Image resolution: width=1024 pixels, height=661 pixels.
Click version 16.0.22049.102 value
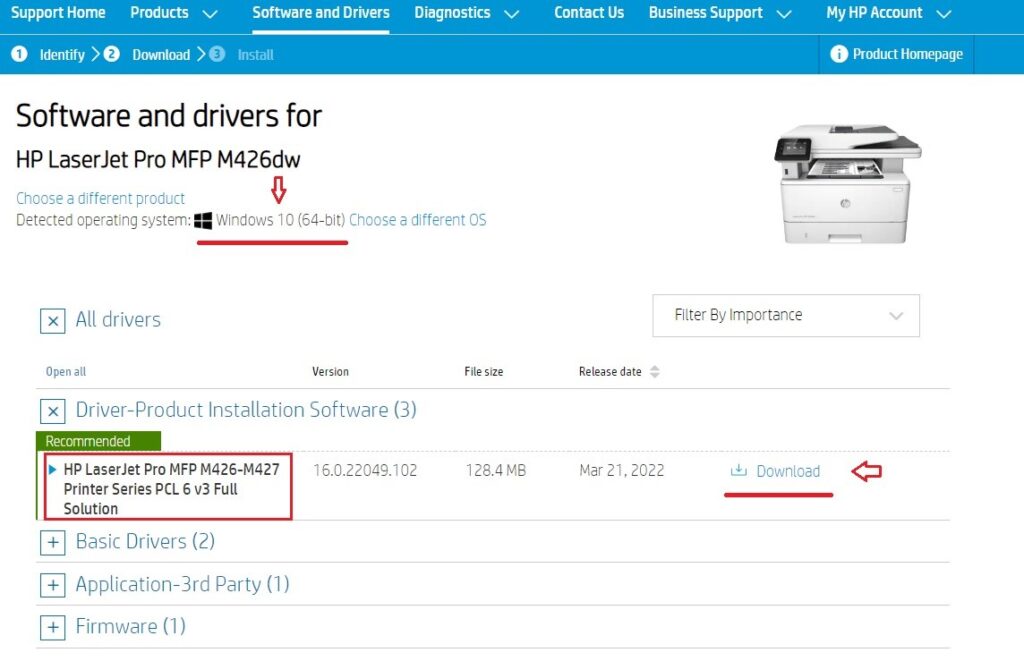pos(365,470)
